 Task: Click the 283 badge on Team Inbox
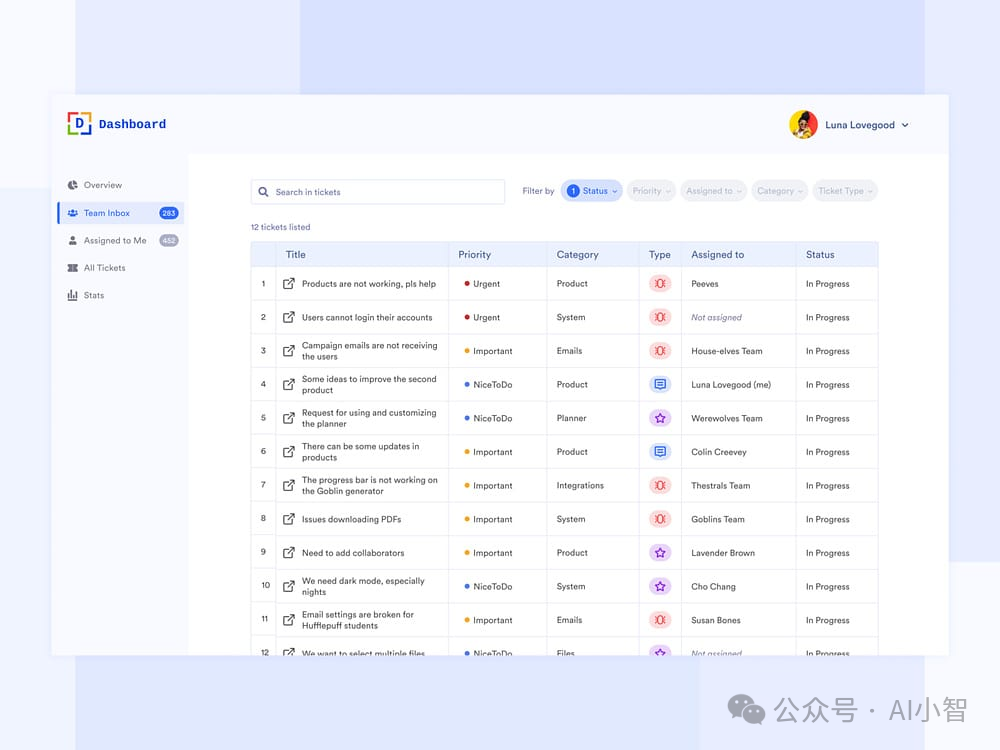[x=168, y=213]
